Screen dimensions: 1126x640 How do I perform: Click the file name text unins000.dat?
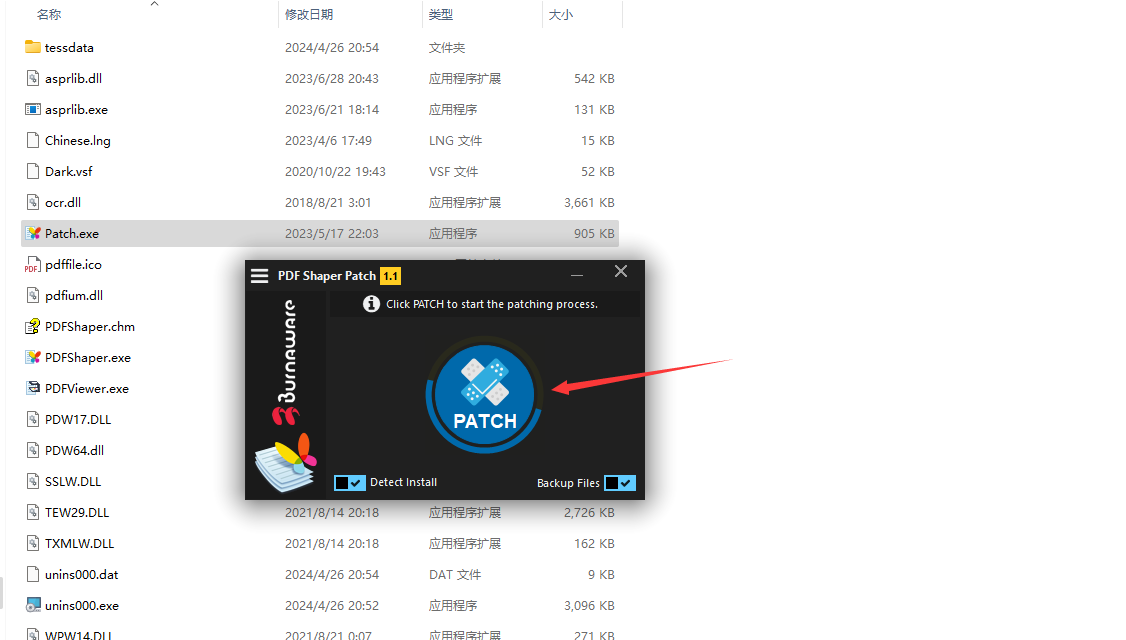click(81, 575)
